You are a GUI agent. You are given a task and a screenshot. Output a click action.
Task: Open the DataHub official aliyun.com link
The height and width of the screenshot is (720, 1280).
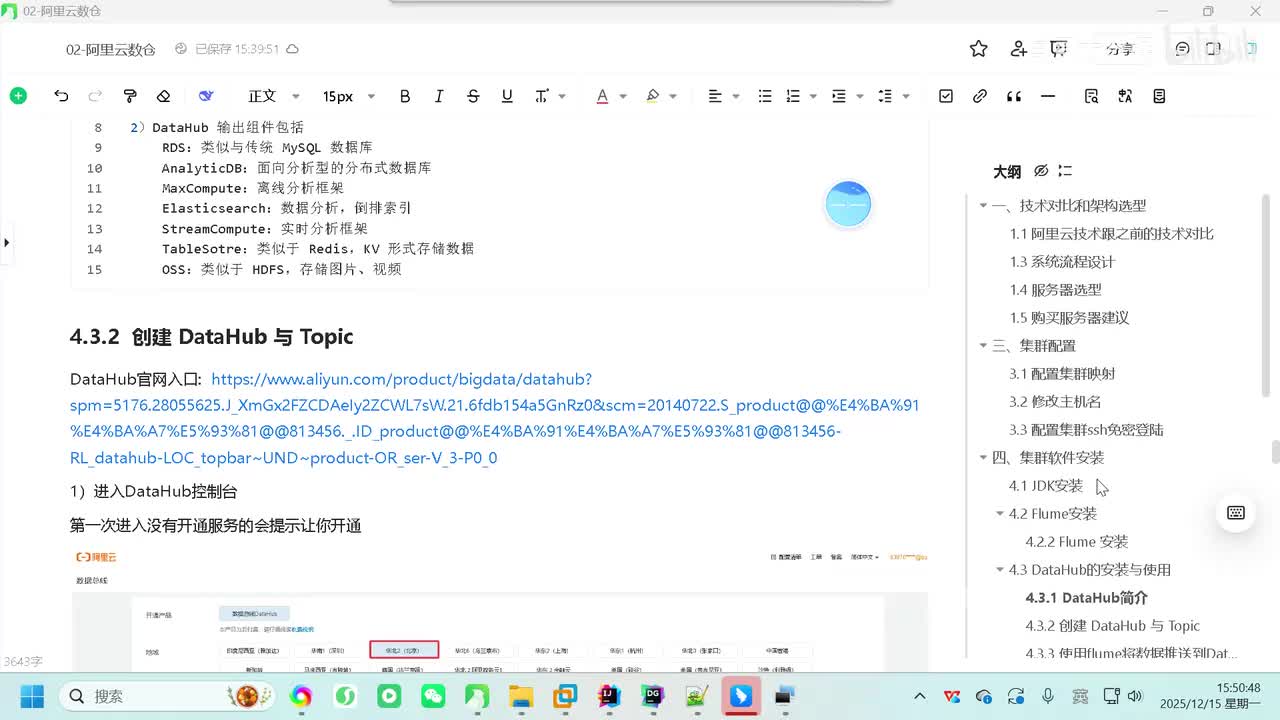[x=494, y=419]
